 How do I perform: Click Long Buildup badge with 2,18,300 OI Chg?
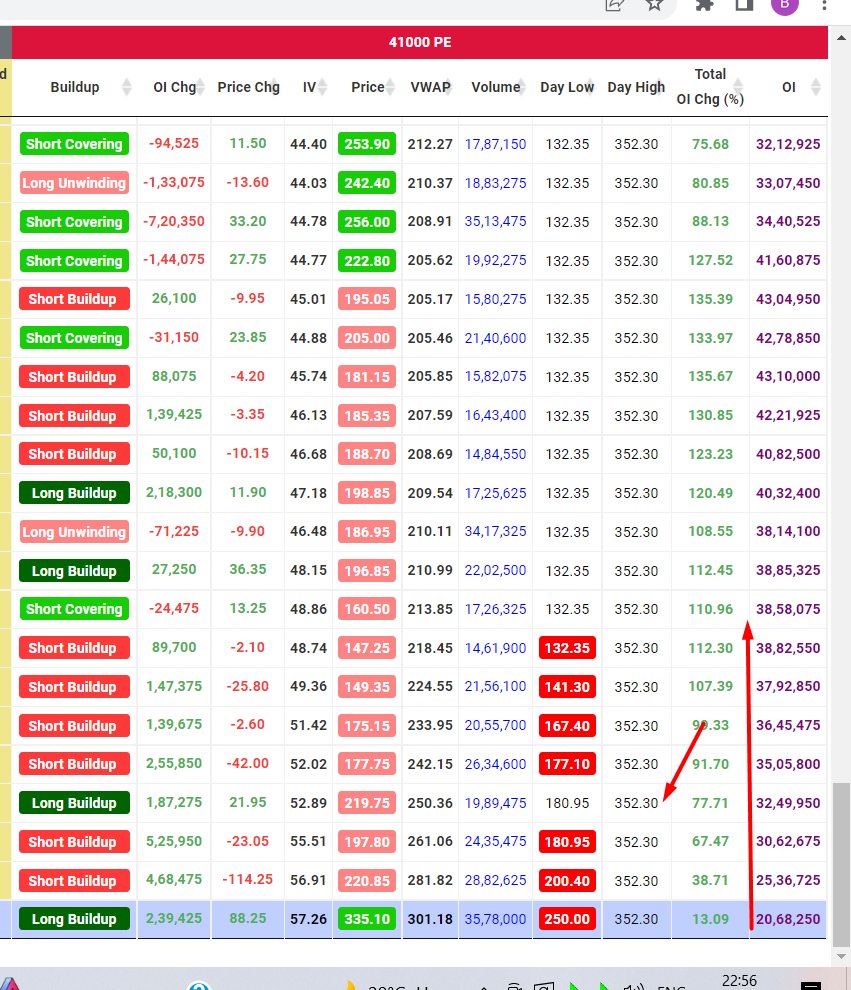pos(74,493)
